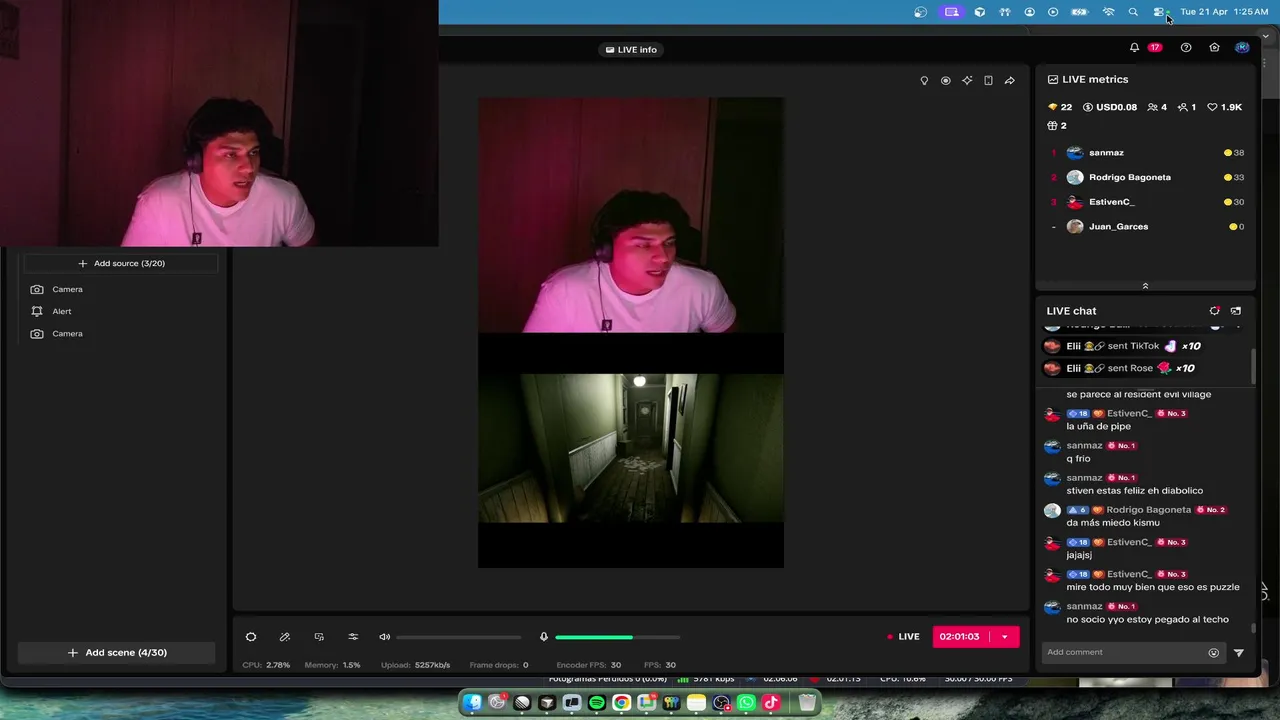View the diamonds count 22
The height and width of the screenshot is (720, 1280).
[1060, 107]
